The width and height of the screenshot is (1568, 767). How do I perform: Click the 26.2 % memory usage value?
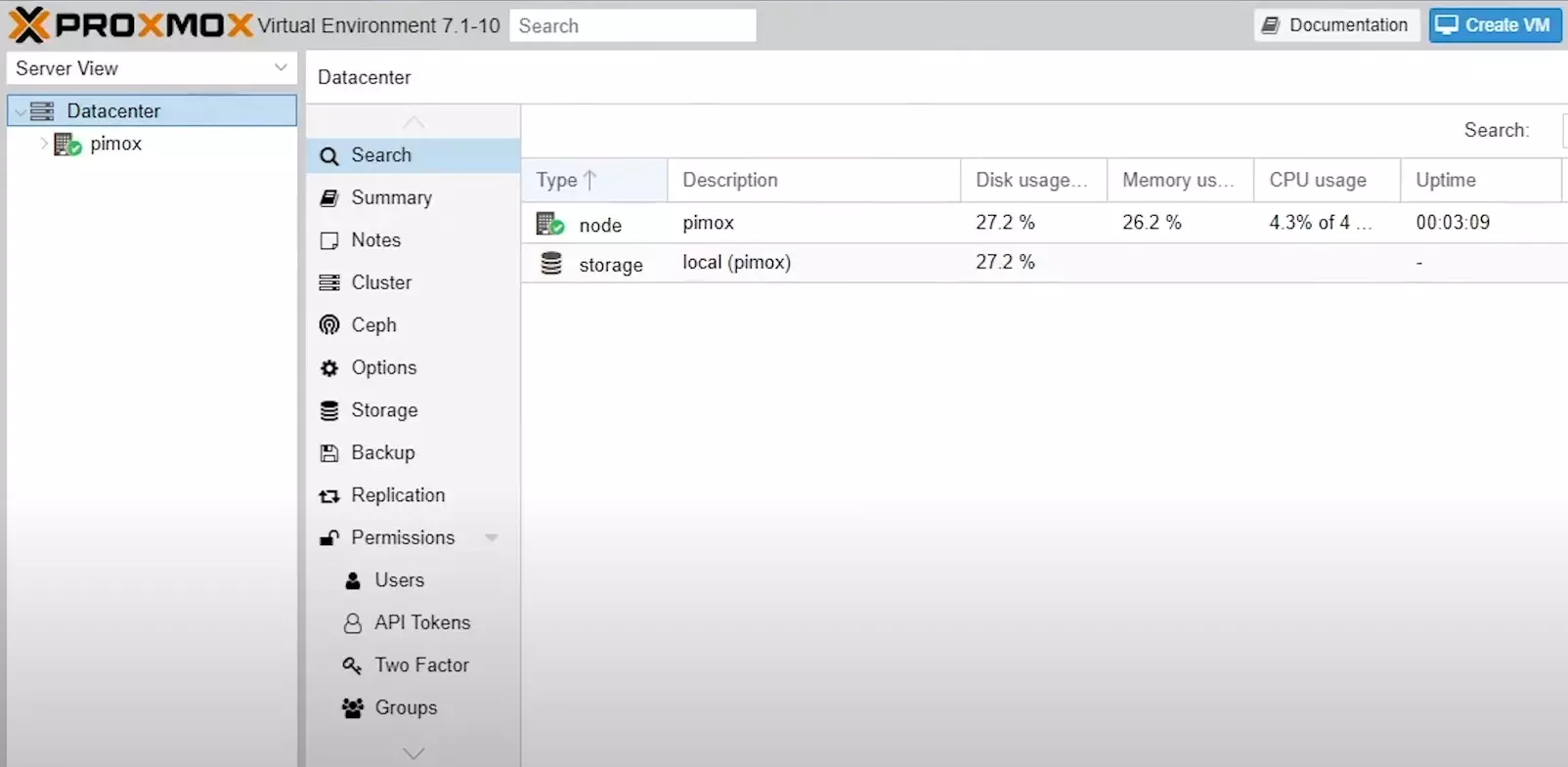pos(1152,223)
